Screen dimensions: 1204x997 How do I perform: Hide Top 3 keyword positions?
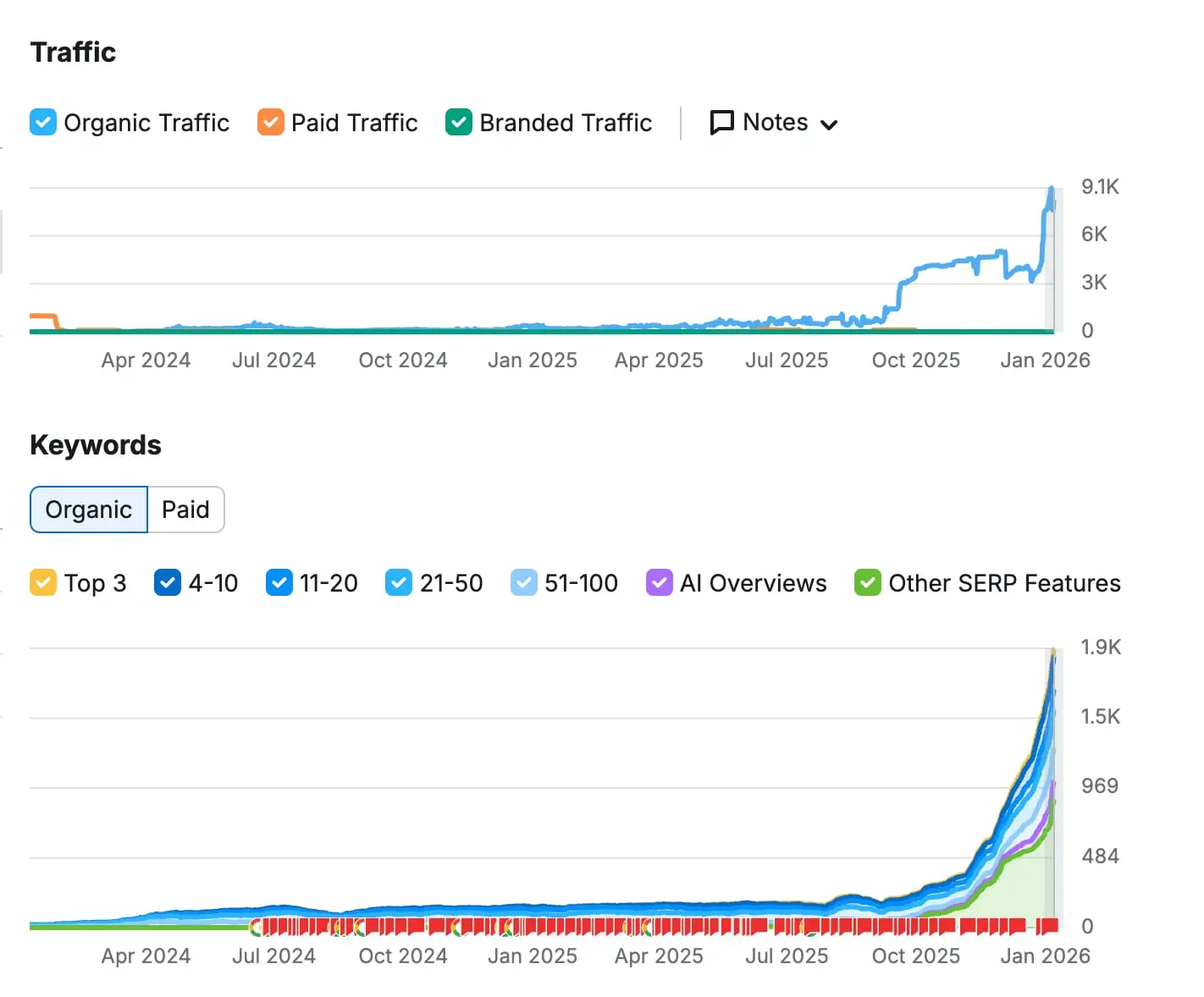point(43,583)
